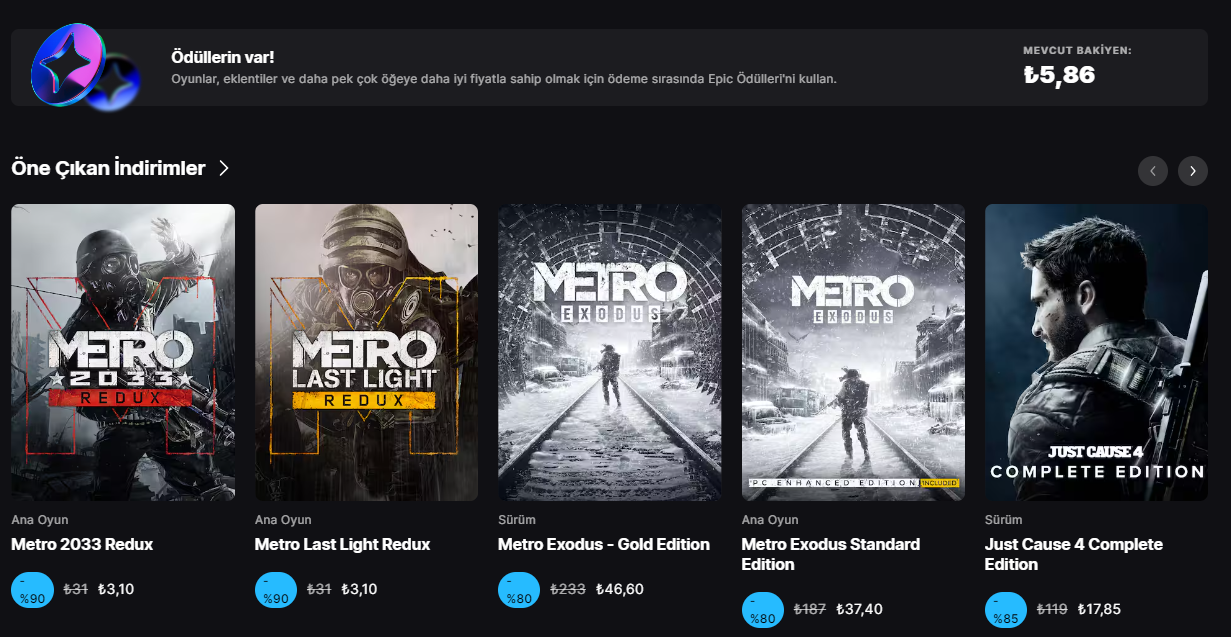Click the Metro Last Light Redux title

(342, 545)
